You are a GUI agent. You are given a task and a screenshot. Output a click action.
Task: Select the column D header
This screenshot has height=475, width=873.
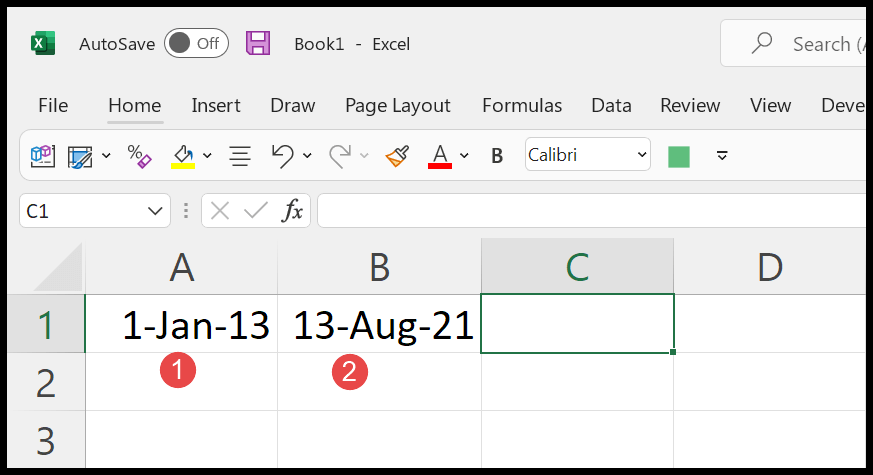point(769,267)
